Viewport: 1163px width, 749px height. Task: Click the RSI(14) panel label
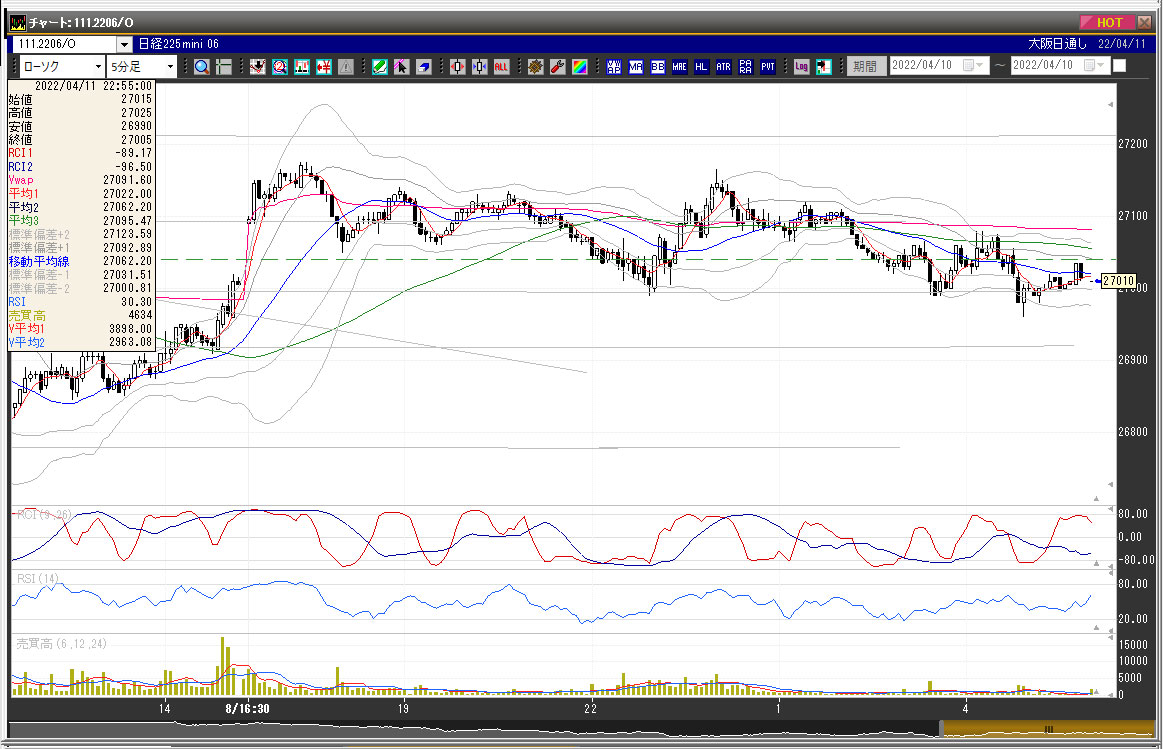37,578
